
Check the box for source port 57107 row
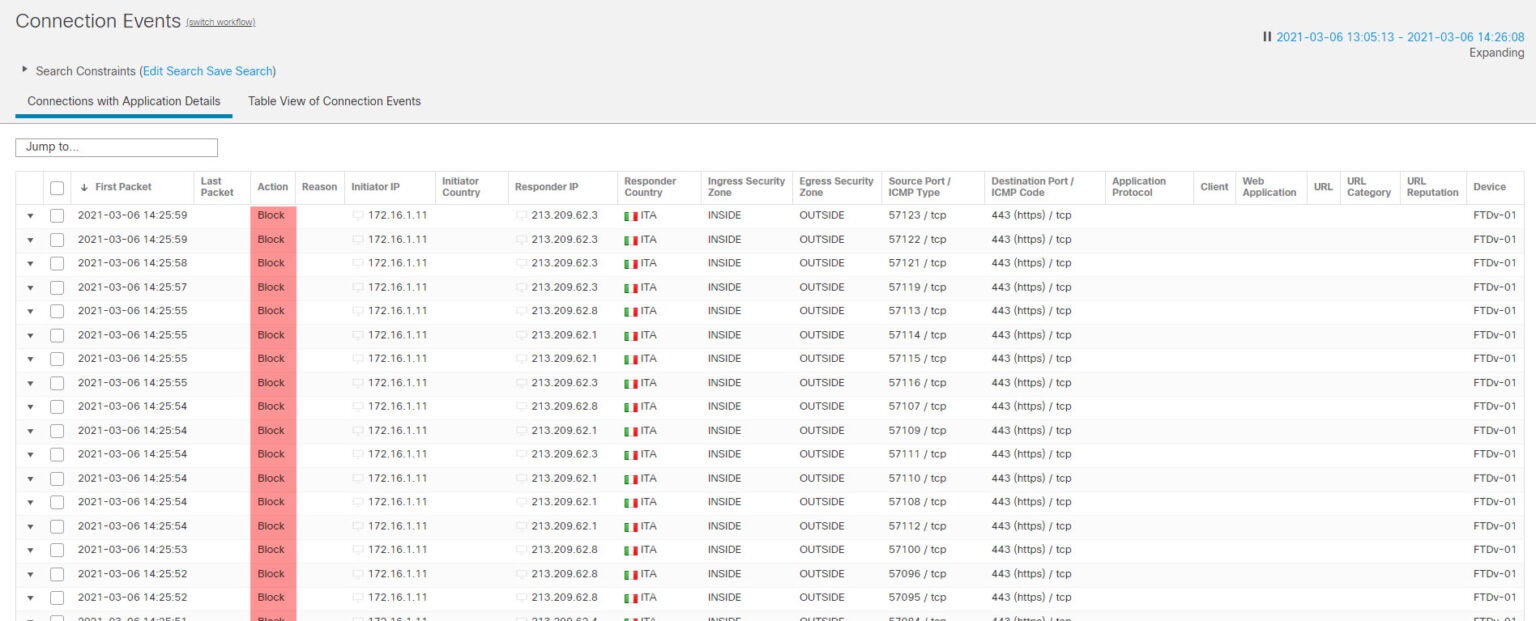pyautogui.click(x=57, y=406)
